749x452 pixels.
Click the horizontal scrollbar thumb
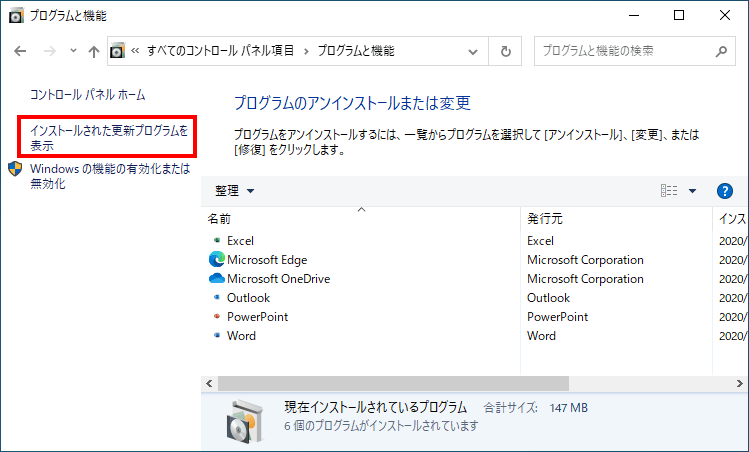coord(393,383)
